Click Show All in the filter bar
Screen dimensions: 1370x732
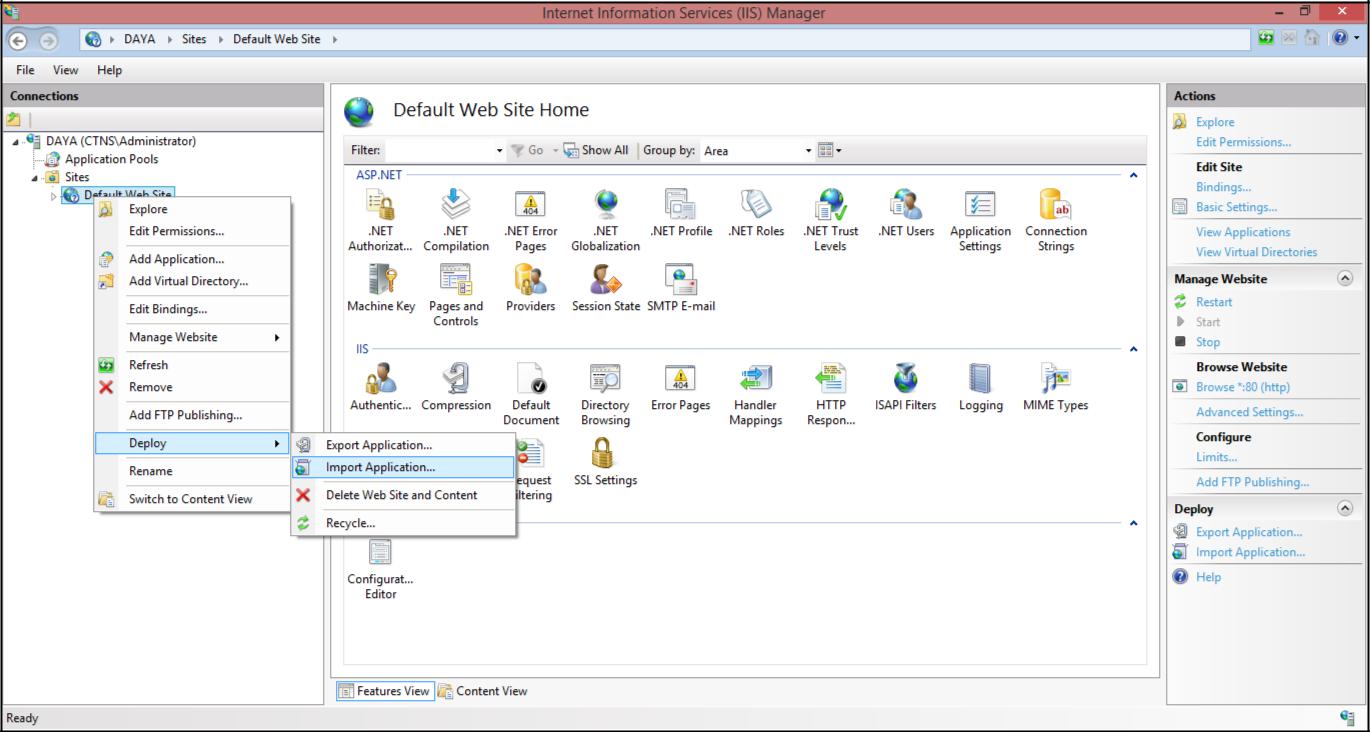[x=595, y=151]
